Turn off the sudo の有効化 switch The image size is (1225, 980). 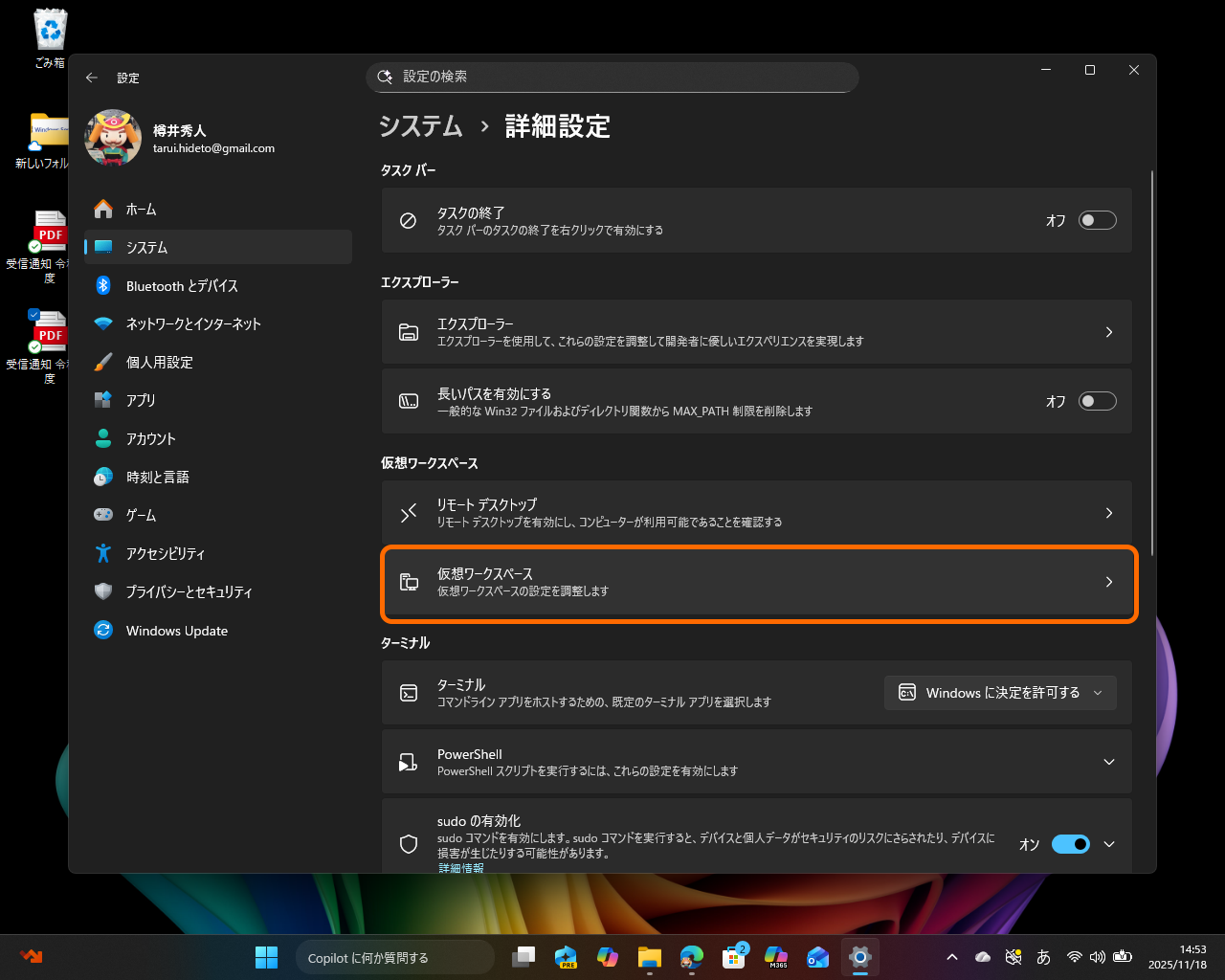coord(1071,844)
